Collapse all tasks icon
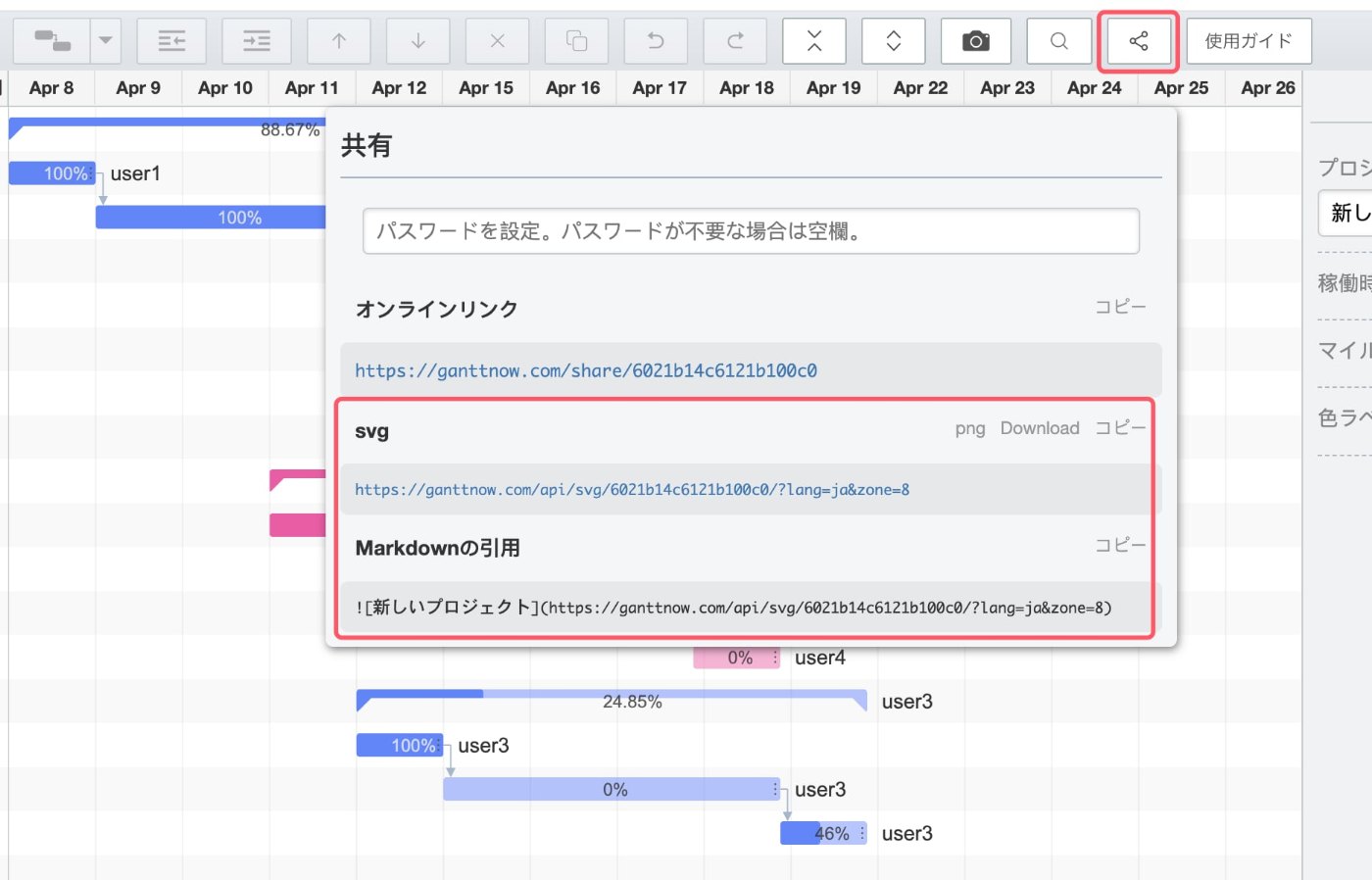 click(x=814, y=41)
